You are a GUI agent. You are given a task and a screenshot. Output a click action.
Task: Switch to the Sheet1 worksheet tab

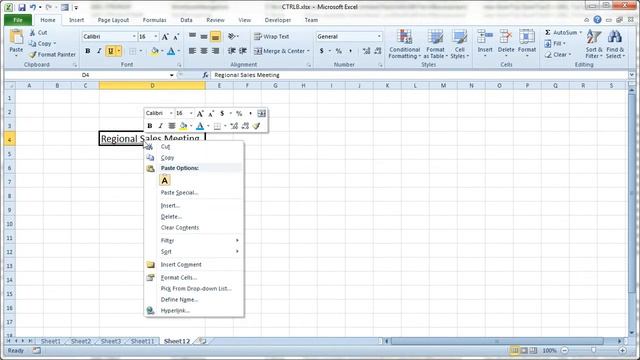[51, 341]
